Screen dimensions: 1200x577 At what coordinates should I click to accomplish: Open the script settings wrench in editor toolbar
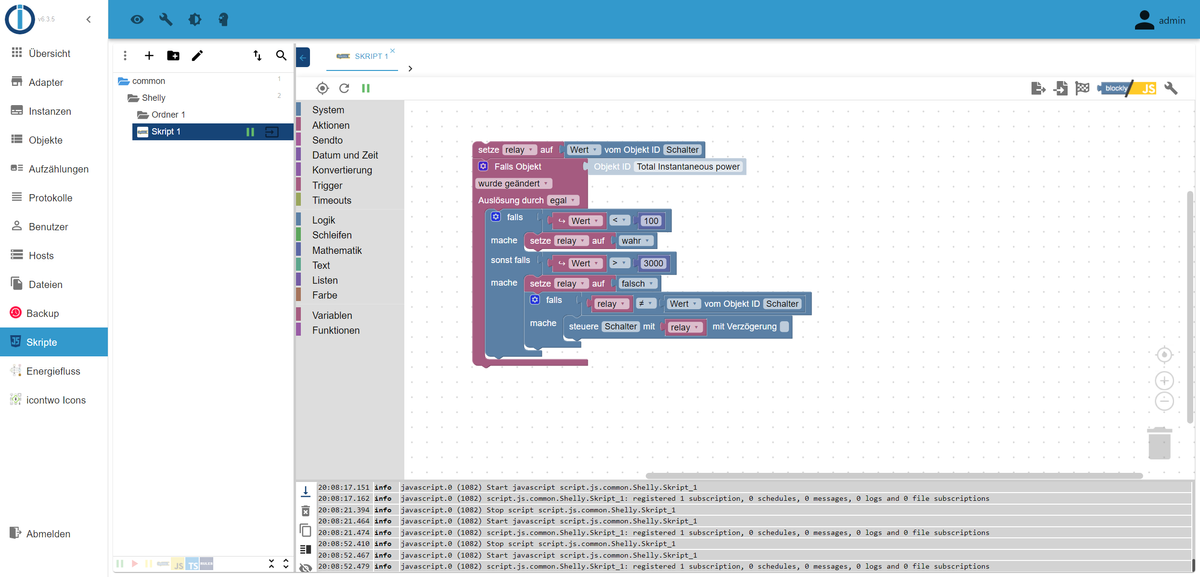pos(1171,89)
